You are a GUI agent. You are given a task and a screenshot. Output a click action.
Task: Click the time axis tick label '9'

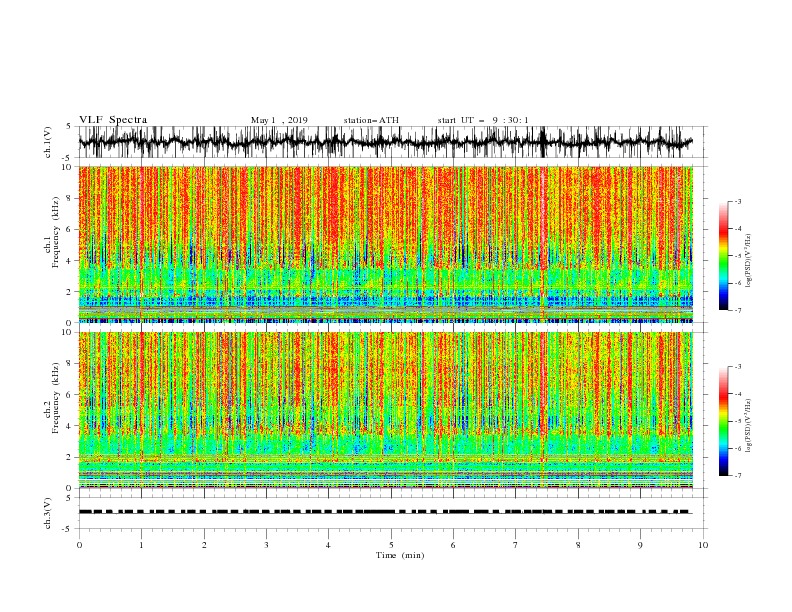(640, 545)
